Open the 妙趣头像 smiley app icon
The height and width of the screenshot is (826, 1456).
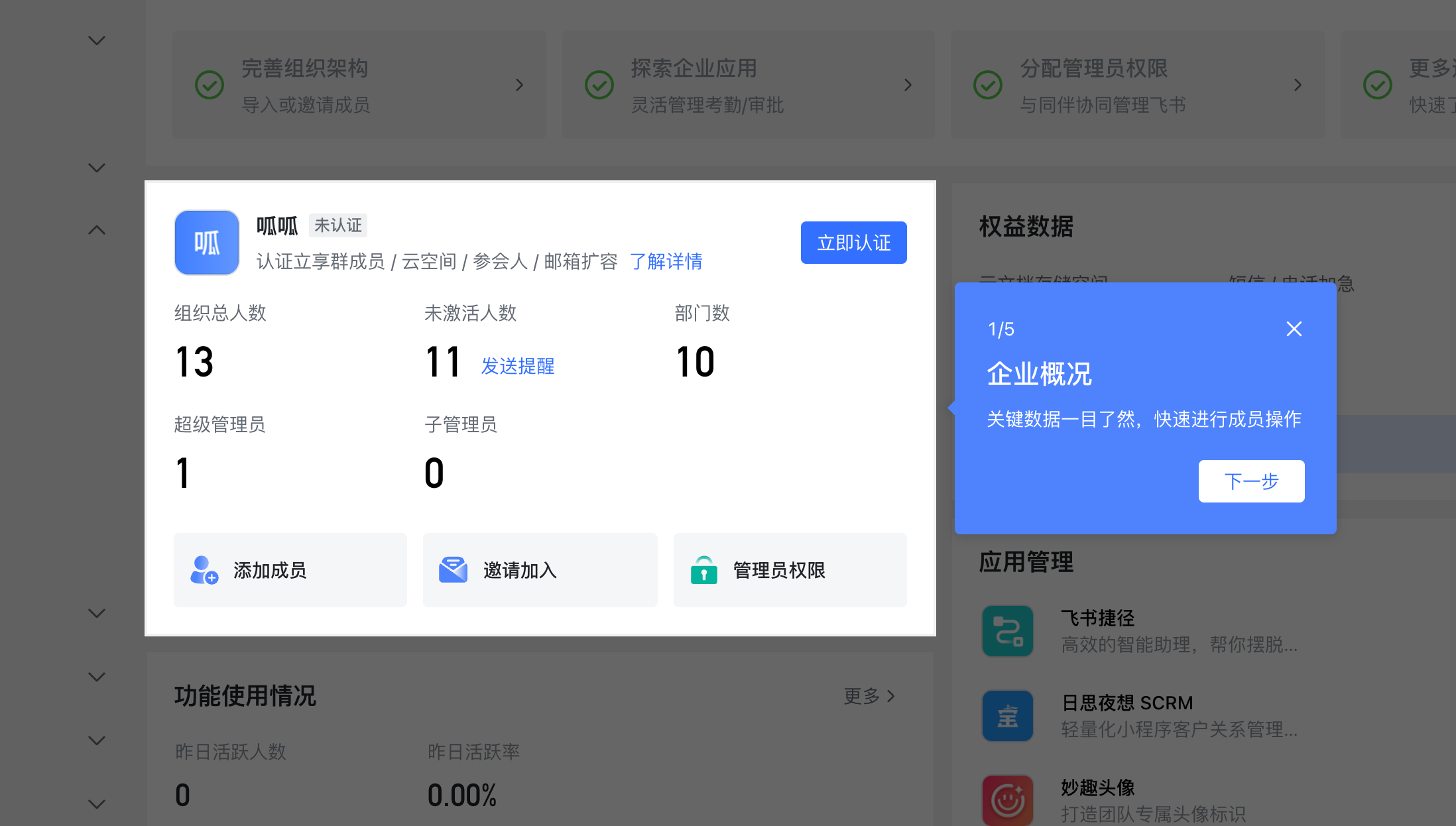coord(1007,799)
